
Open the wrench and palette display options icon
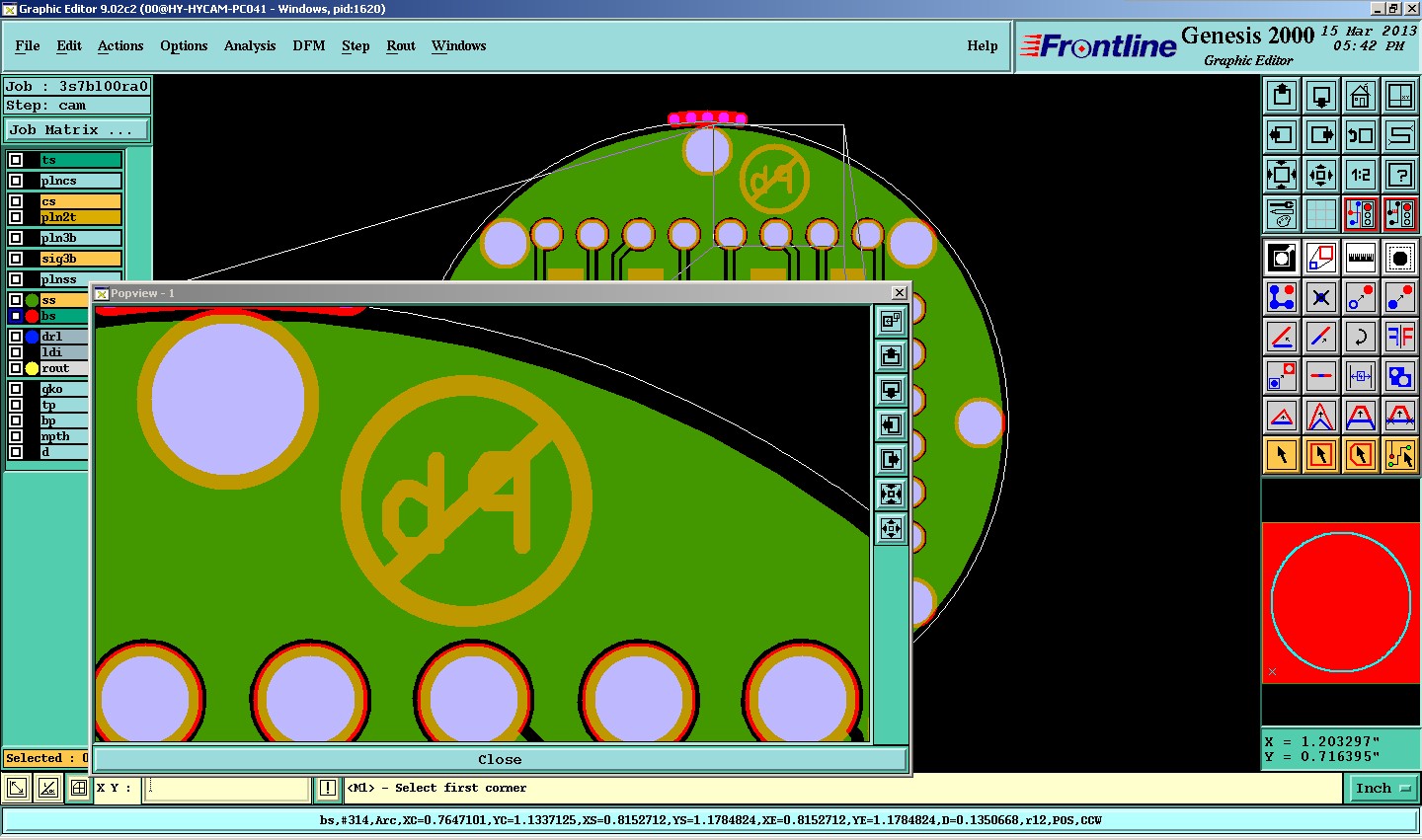1282,214
